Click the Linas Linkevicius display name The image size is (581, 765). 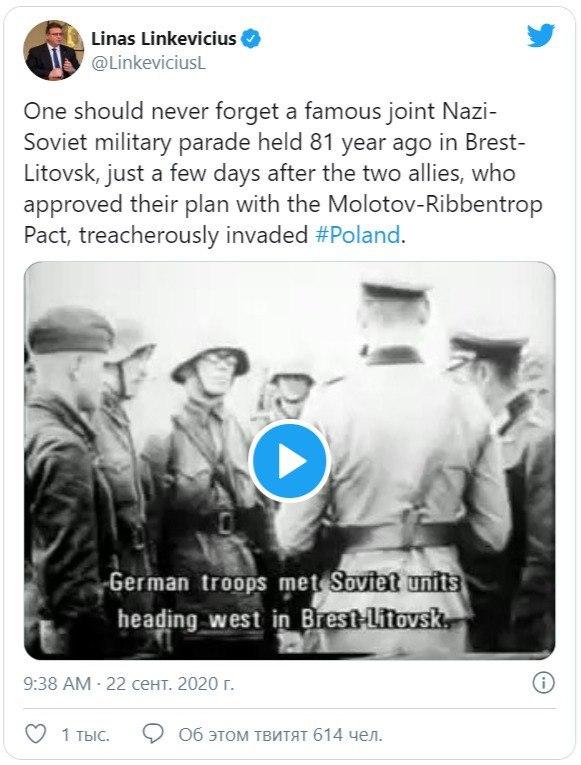164,39
